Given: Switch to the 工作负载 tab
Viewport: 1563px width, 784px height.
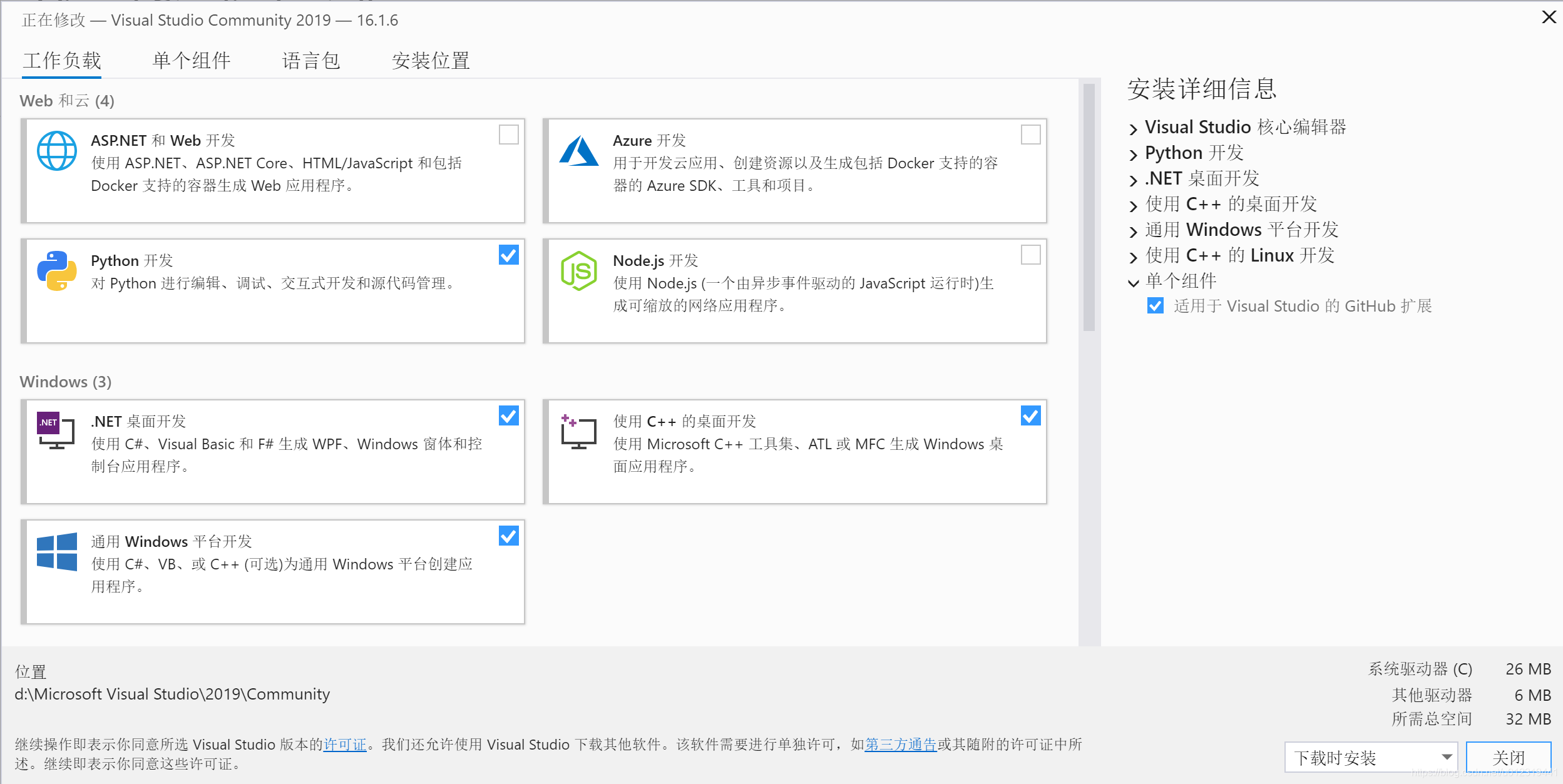Looking at the screenshot, I should [62, 61].
